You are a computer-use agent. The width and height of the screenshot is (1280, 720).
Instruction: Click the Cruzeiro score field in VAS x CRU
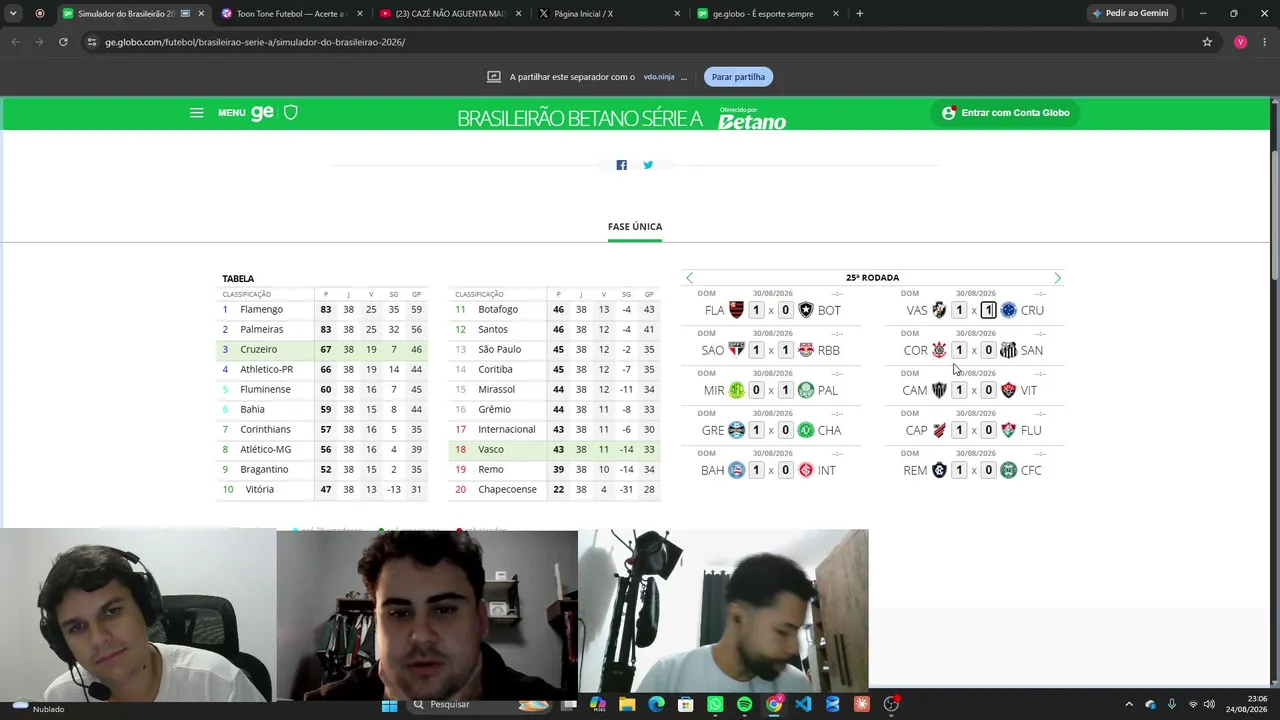(988, 310)
